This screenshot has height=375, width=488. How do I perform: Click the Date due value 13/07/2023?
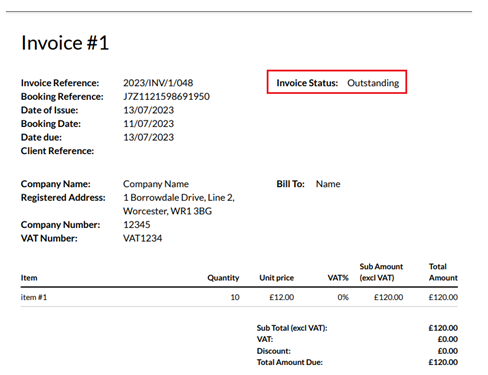tap(149, 137)
